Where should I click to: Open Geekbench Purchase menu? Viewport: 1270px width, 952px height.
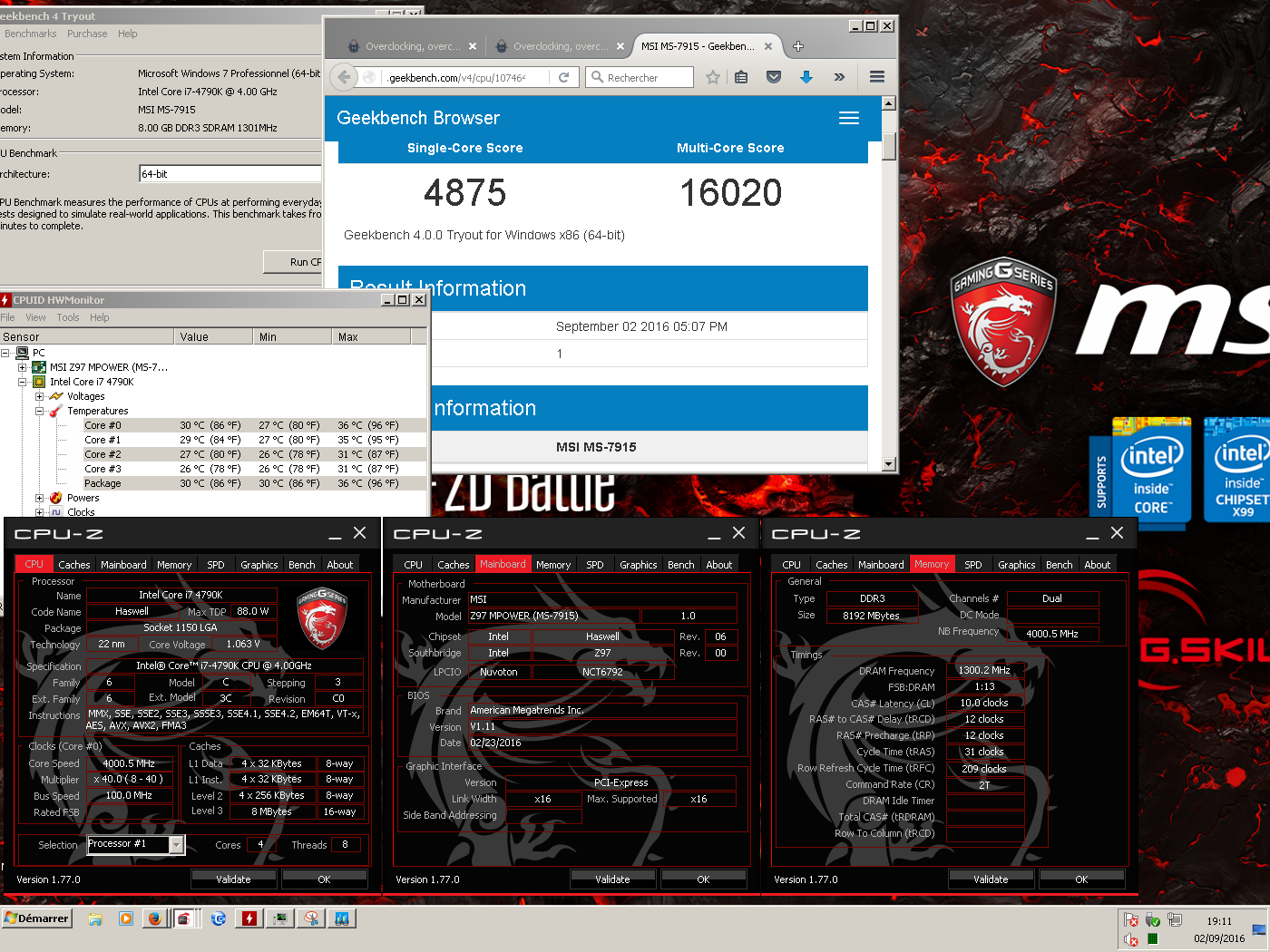click(x=87, y=34)
